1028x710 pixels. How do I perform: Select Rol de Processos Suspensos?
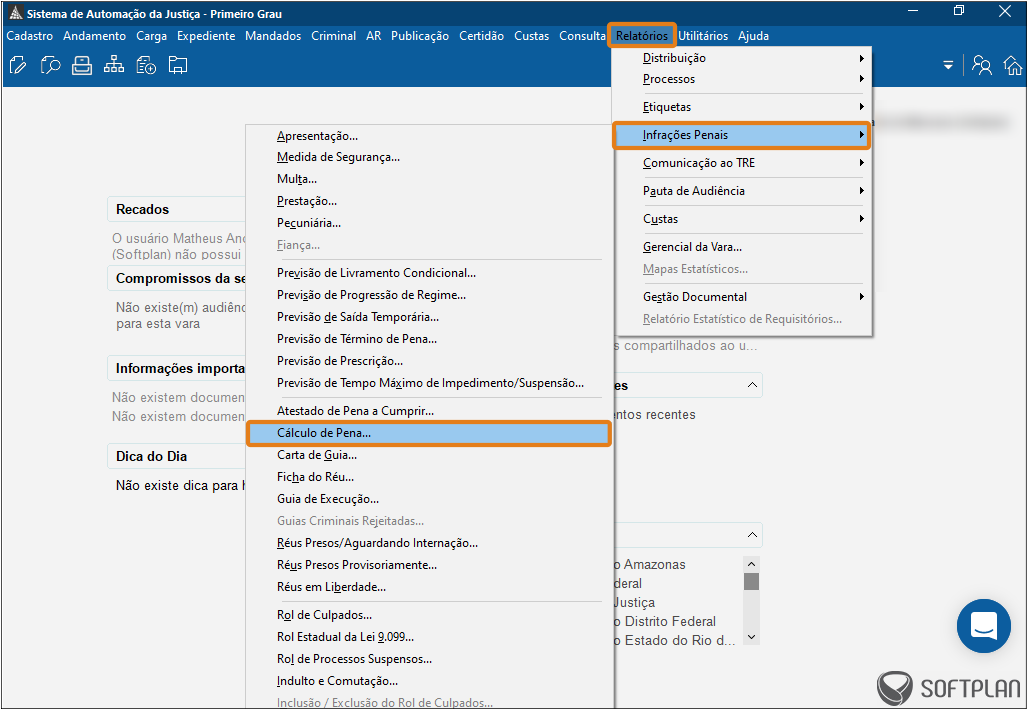[x=429, y=659]
